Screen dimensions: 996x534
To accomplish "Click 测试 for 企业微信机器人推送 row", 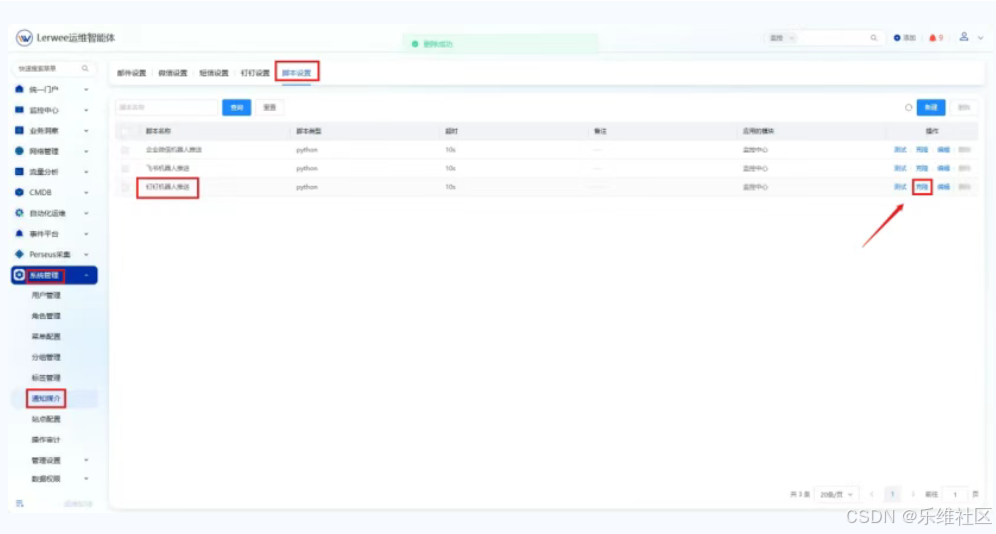I will (x=900, y=150).
